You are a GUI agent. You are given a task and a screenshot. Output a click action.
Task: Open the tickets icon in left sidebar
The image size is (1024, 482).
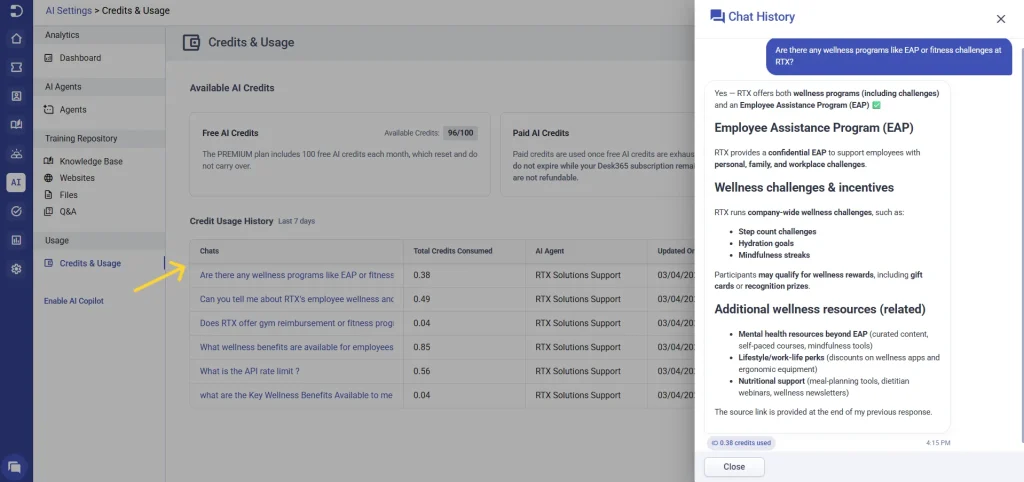tap(16, 67)
